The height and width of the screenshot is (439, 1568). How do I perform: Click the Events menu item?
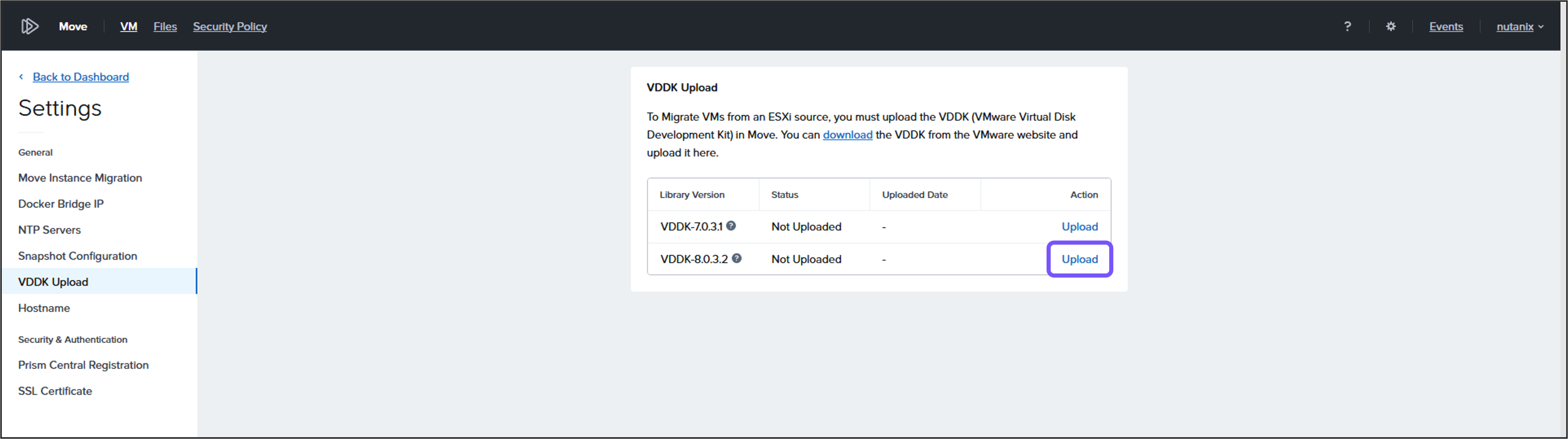1446,26
